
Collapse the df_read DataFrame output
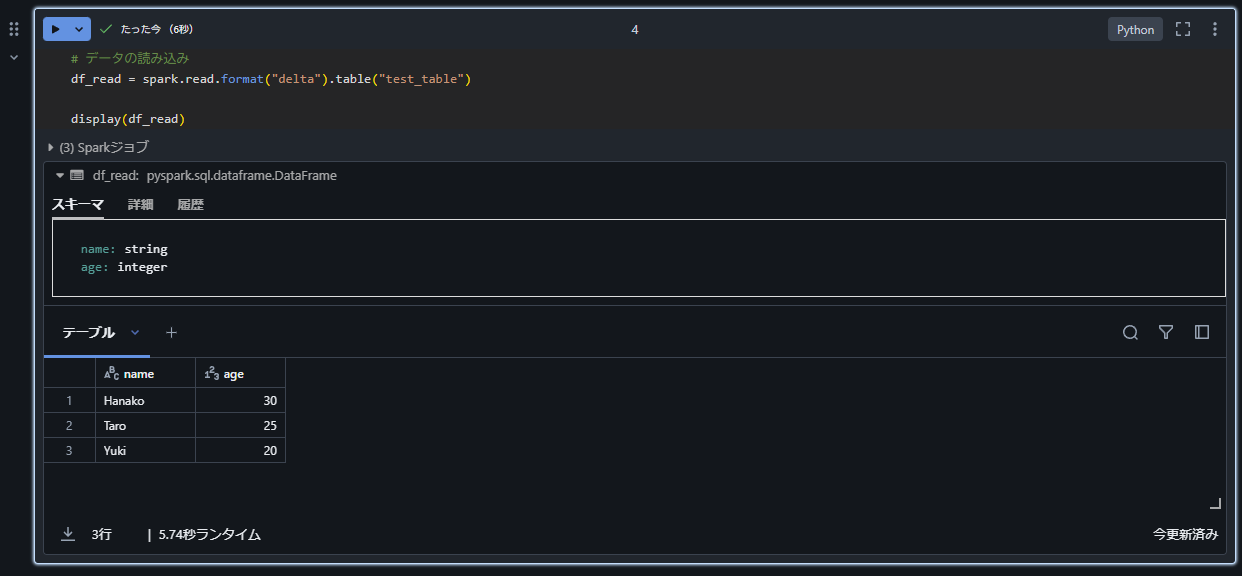pos(59,174)
